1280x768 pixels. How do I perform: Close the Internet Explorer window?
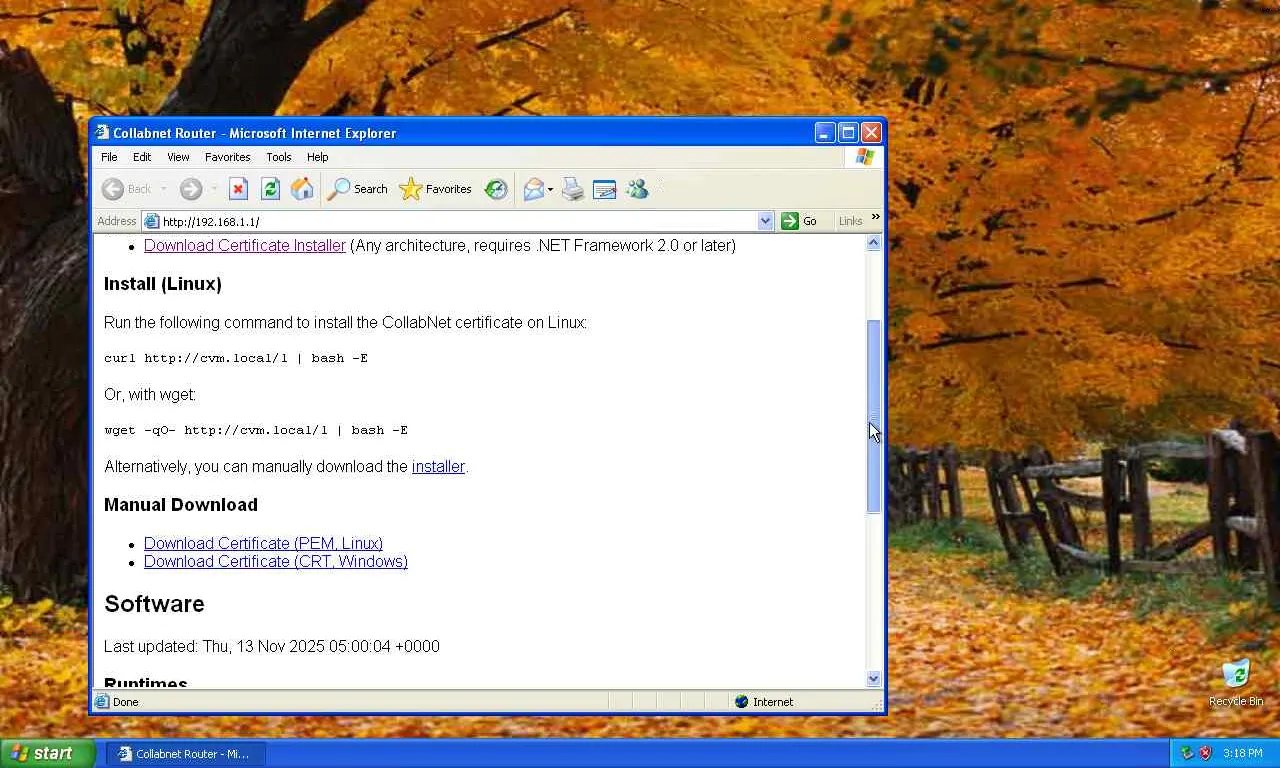pos(871,133)
